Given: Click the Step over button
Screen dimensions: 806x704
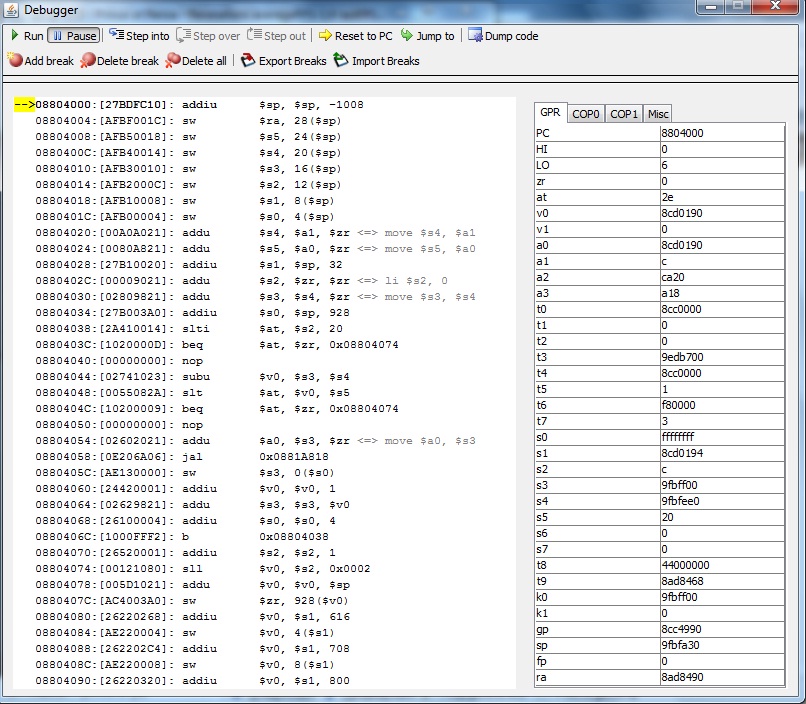Looking at the screenshot, I should [x=208, y=36].
